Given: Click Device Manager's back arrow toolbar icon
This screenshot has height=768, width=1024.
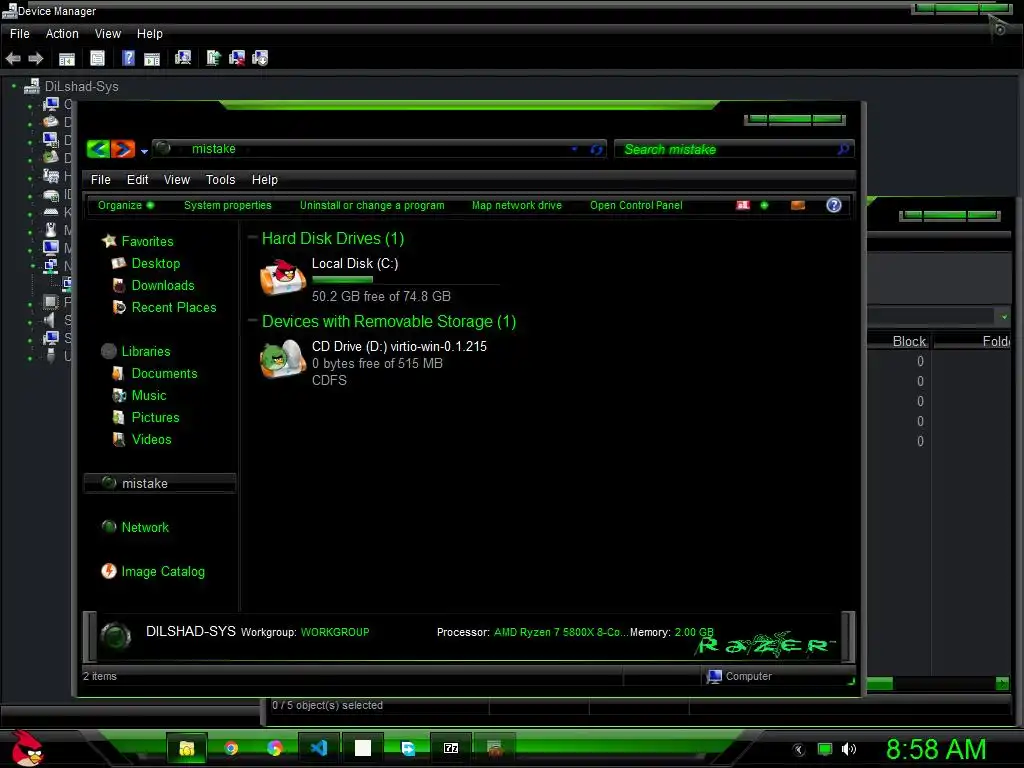Looking at the screenshot, I should click(x=13, y=59).
